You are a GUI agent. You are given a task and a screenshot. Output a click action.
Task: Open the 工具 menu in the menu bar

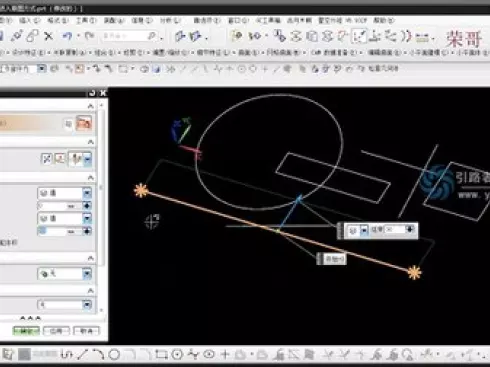pos(85,21)
